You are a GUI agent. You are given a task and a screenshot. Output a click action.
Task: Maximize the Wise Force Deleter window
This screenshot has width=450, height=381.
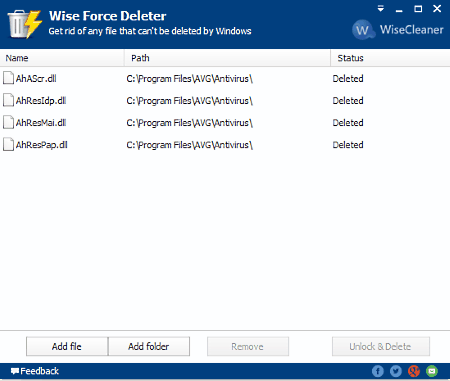(x=418, y=9)
